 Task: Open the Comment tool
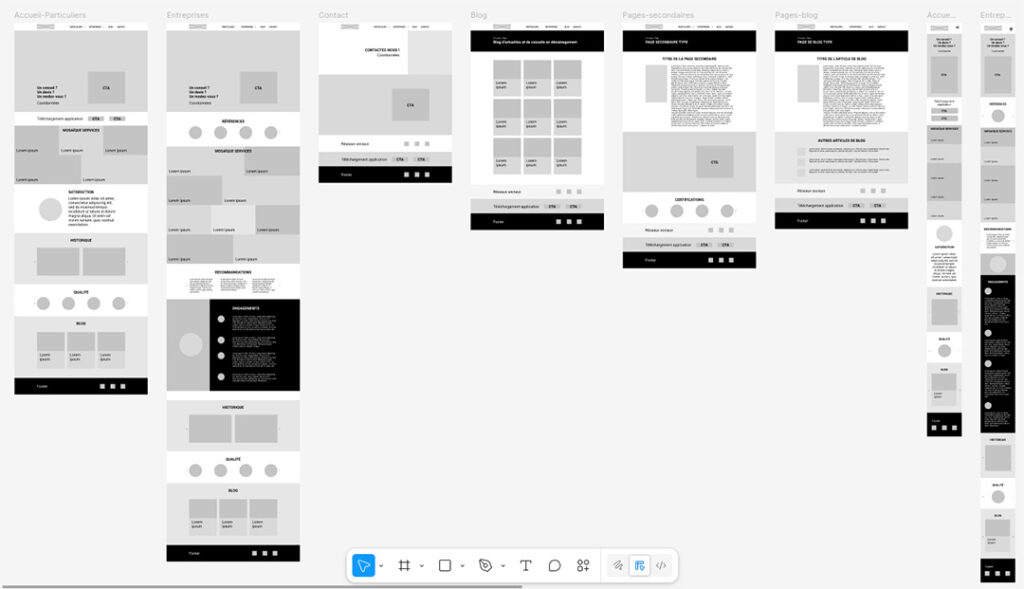click(x=553, y=566)
